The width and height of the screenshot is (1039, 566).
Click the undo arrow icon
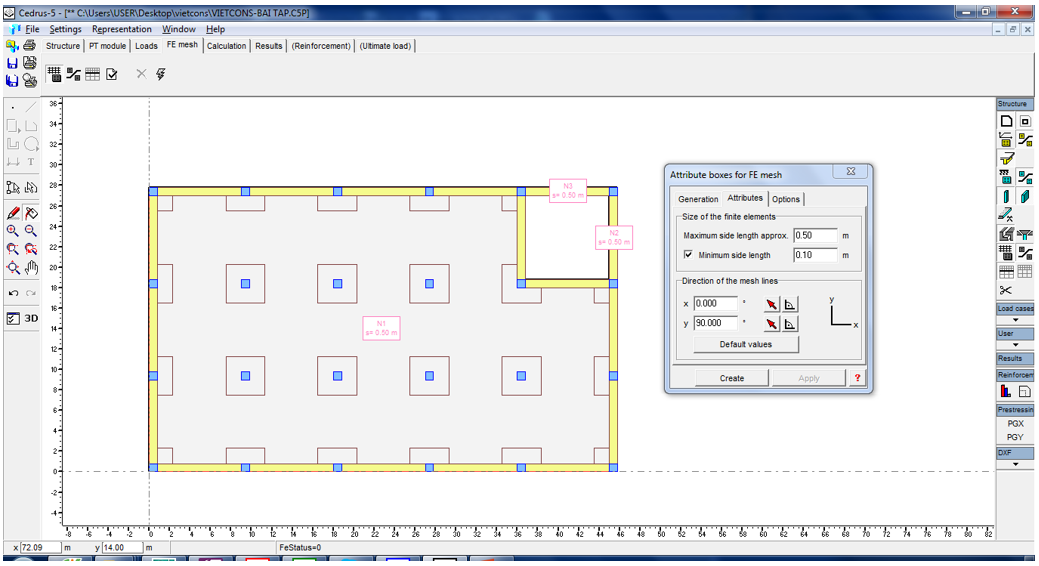[13, 293]
